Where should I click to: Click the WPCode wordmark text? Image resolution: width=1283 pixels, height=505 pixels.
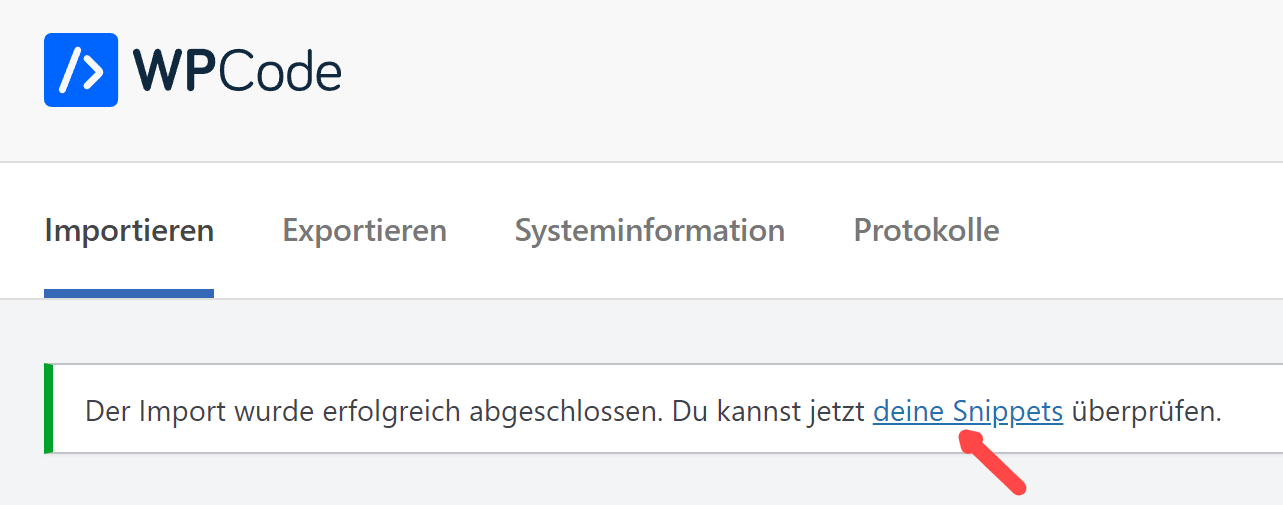237,71
